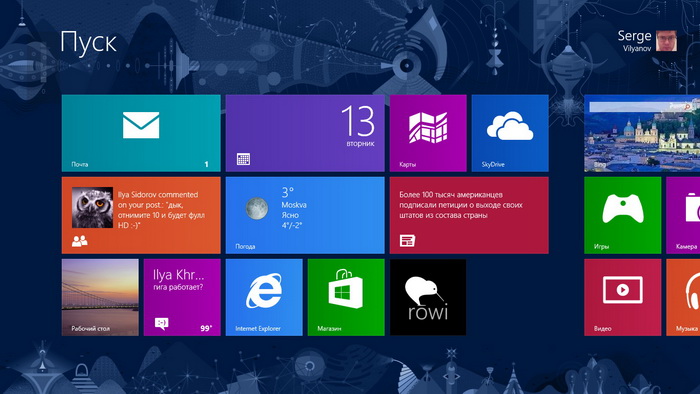700x394 pixels.
Task: Click the people icon in the orange tile
Action: tap(79, 241)
